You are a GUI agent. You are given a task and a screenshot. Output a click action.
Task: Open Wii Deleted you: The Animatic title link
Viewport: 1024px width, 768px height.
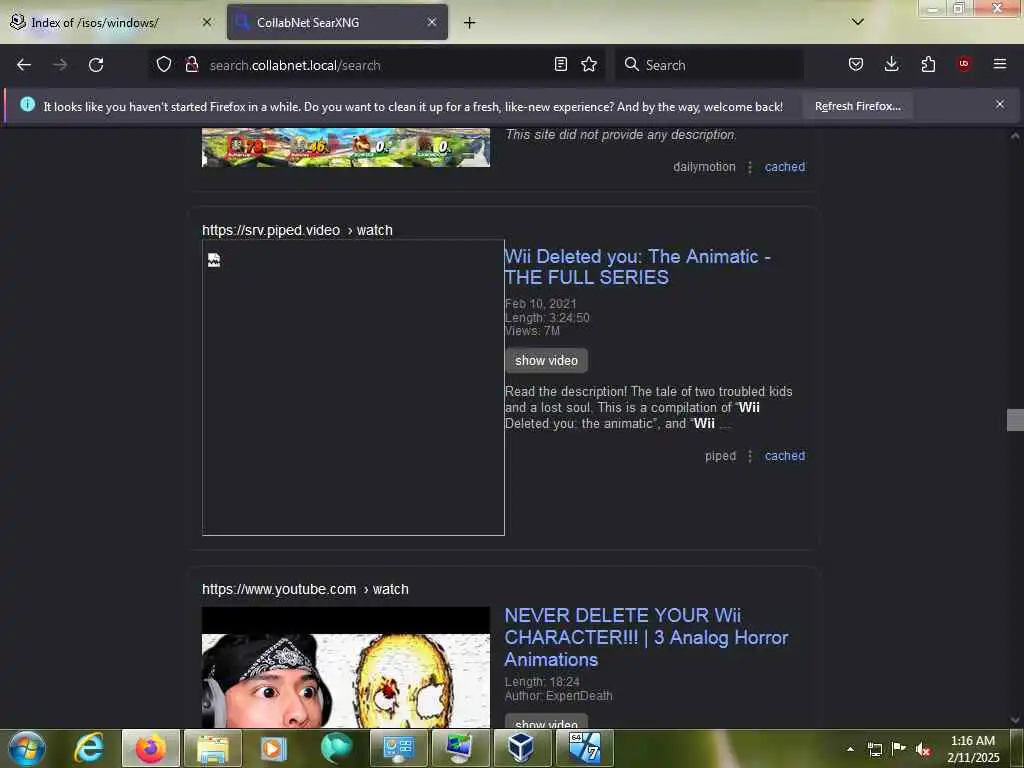[637, 266]
